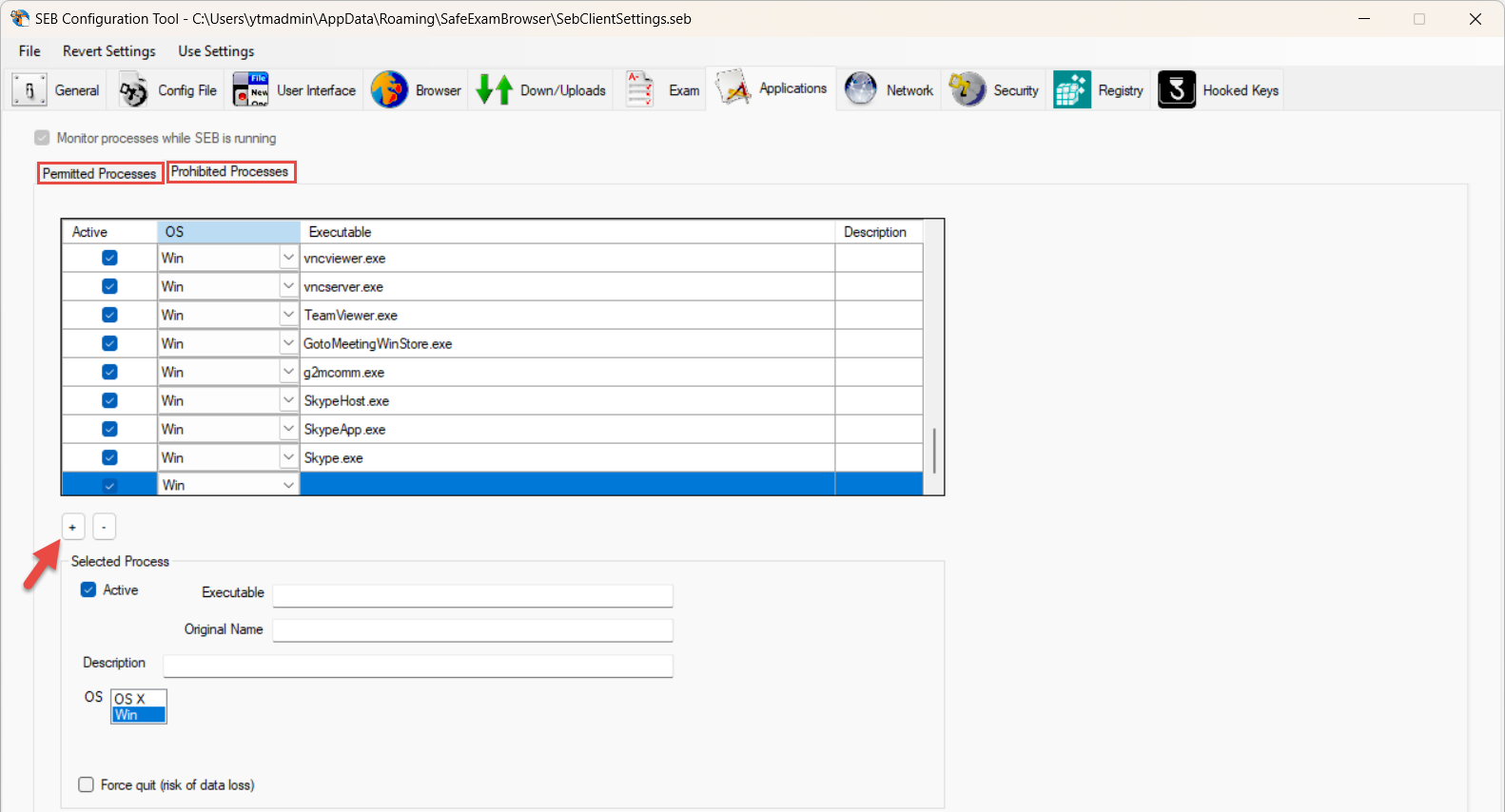The height and width of the screenshot is (812, 1505).
Task: Switch to Permitted Processes tab
Action: 100,173
